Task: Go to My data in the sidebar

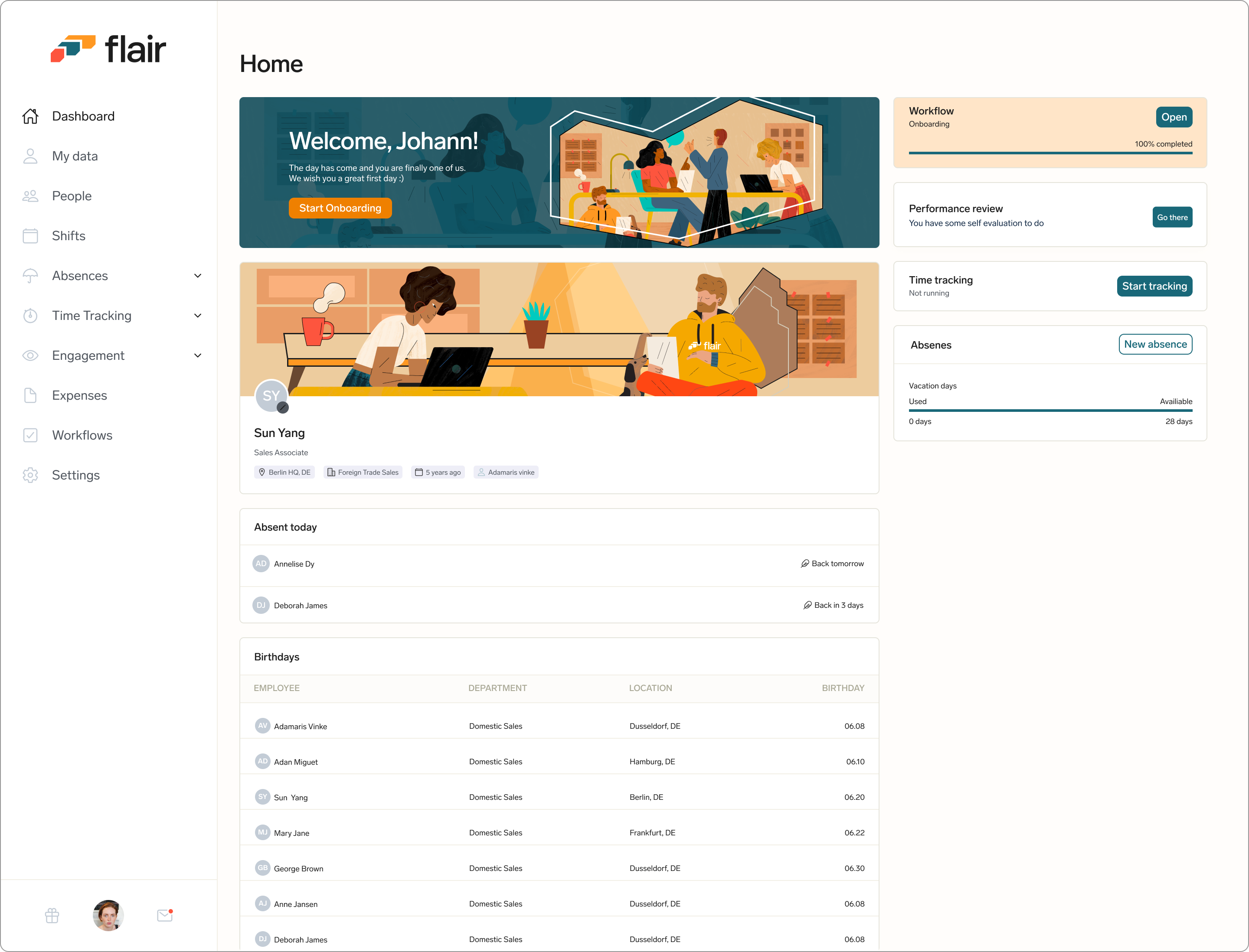Action: click(x=75, y=156)
